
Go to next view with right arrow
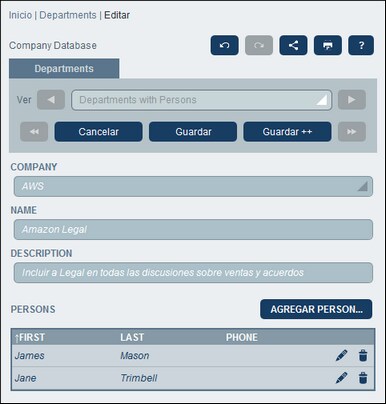[x=352, y=100]
